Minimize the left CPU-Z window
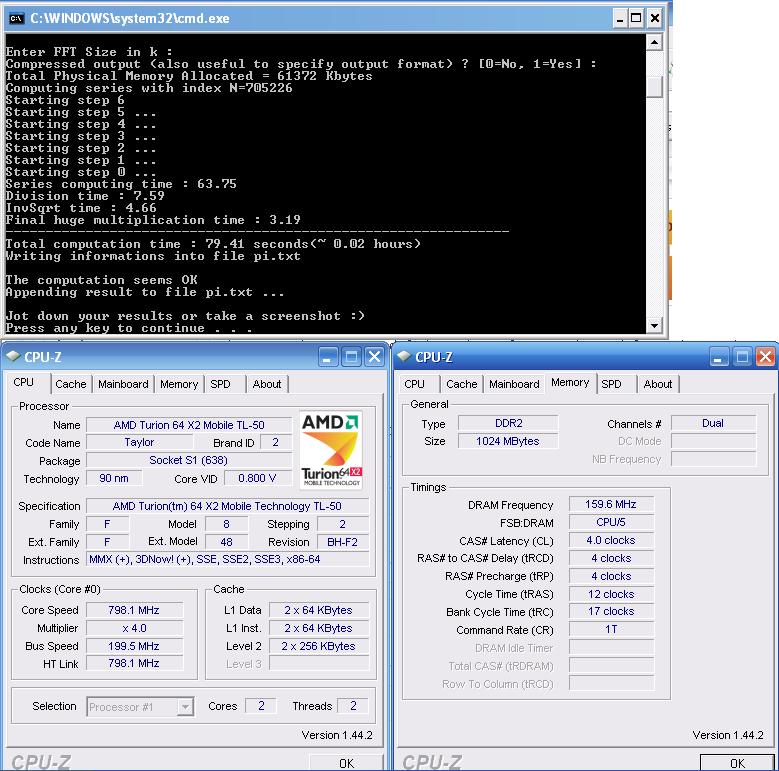The height and width of the screenshot is (771, 779). click(x=327, y=357)
